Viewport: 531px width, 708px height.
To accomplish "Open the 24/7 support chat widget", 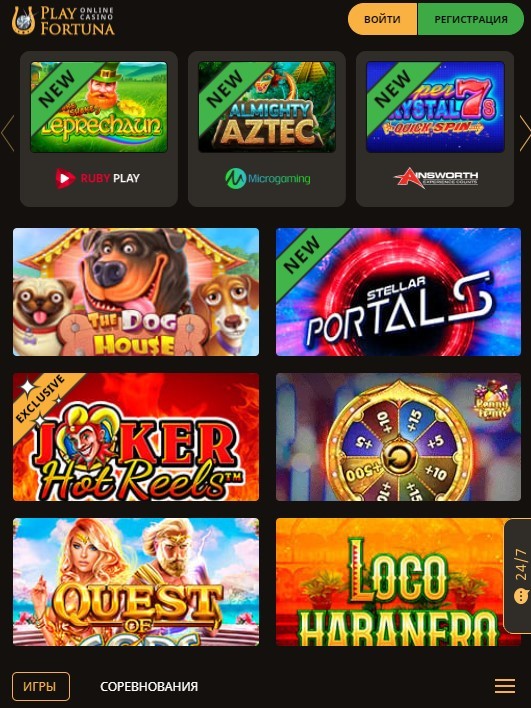I will pyautogui.click(x=520, y=576).
